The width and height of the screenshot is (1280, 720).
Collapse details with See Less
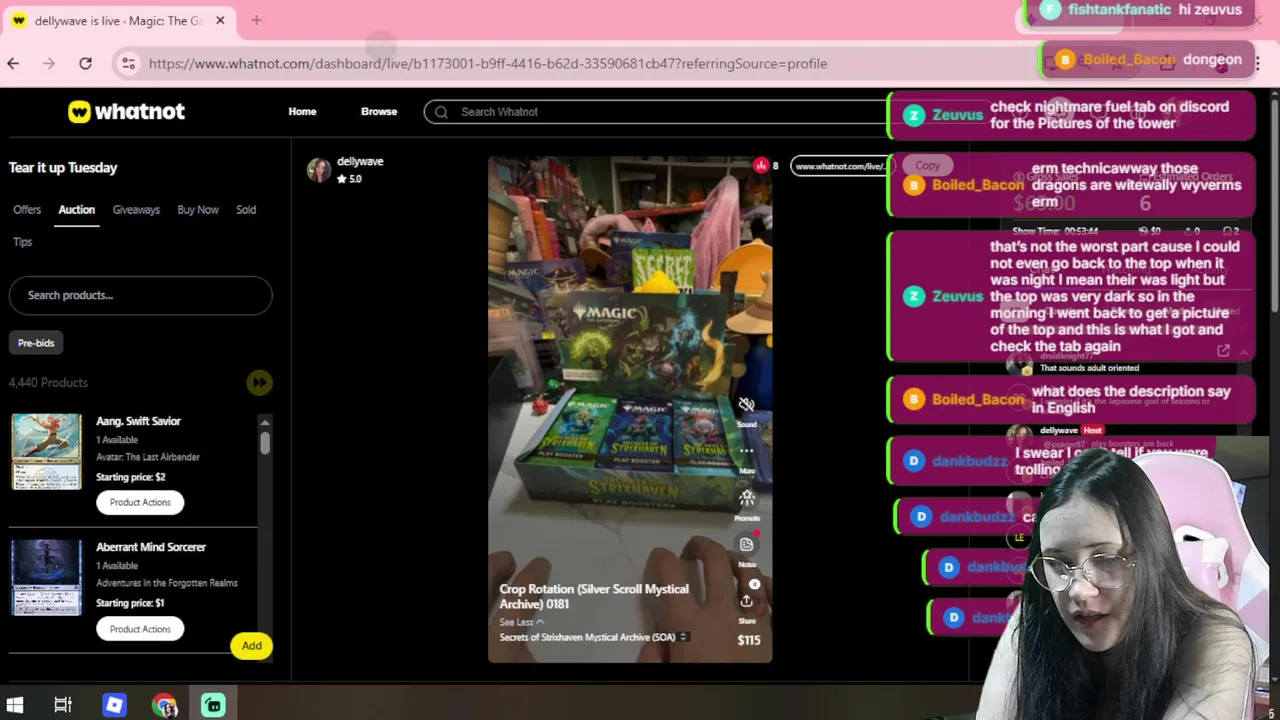click(521, 622)
